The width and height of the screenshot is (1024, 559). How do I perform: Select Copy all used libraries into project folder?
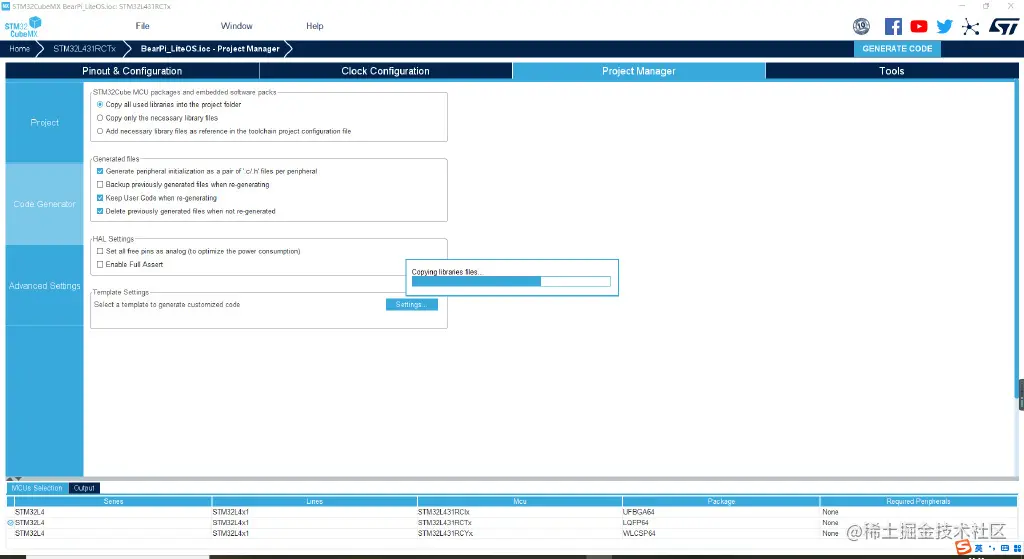coord(100,104)
